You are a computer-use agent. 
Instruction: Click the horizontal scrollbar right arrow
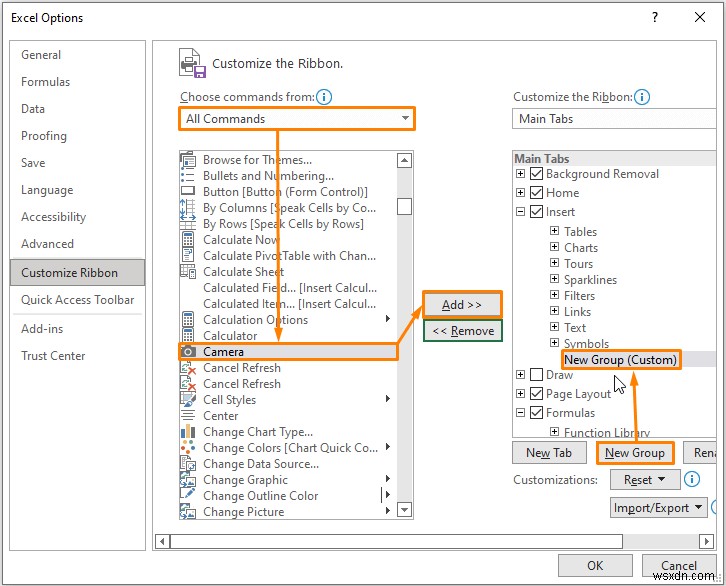tap(706, 541)
